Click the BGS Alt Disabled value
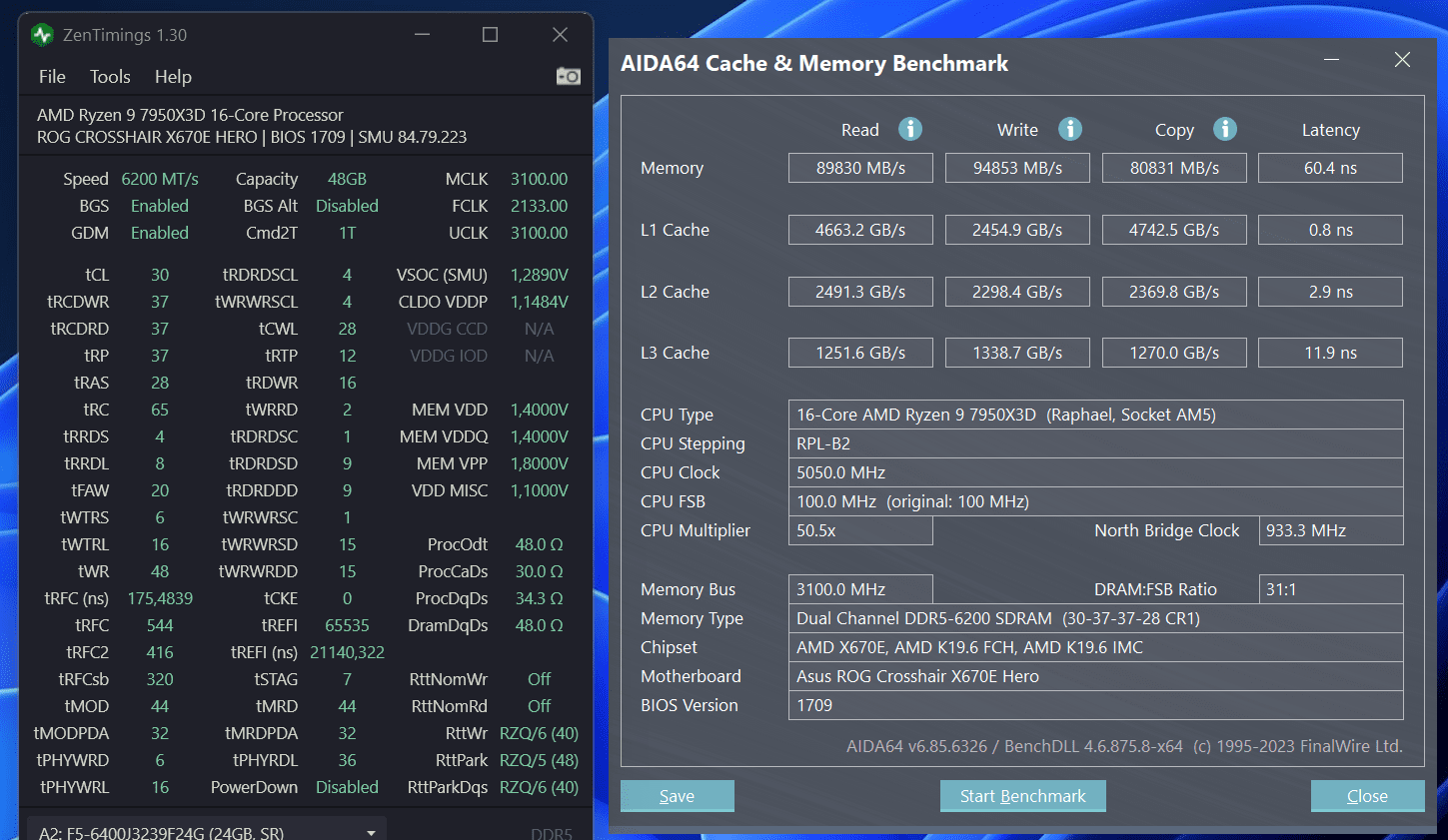The image size is (1448, 840). point(347,206)
